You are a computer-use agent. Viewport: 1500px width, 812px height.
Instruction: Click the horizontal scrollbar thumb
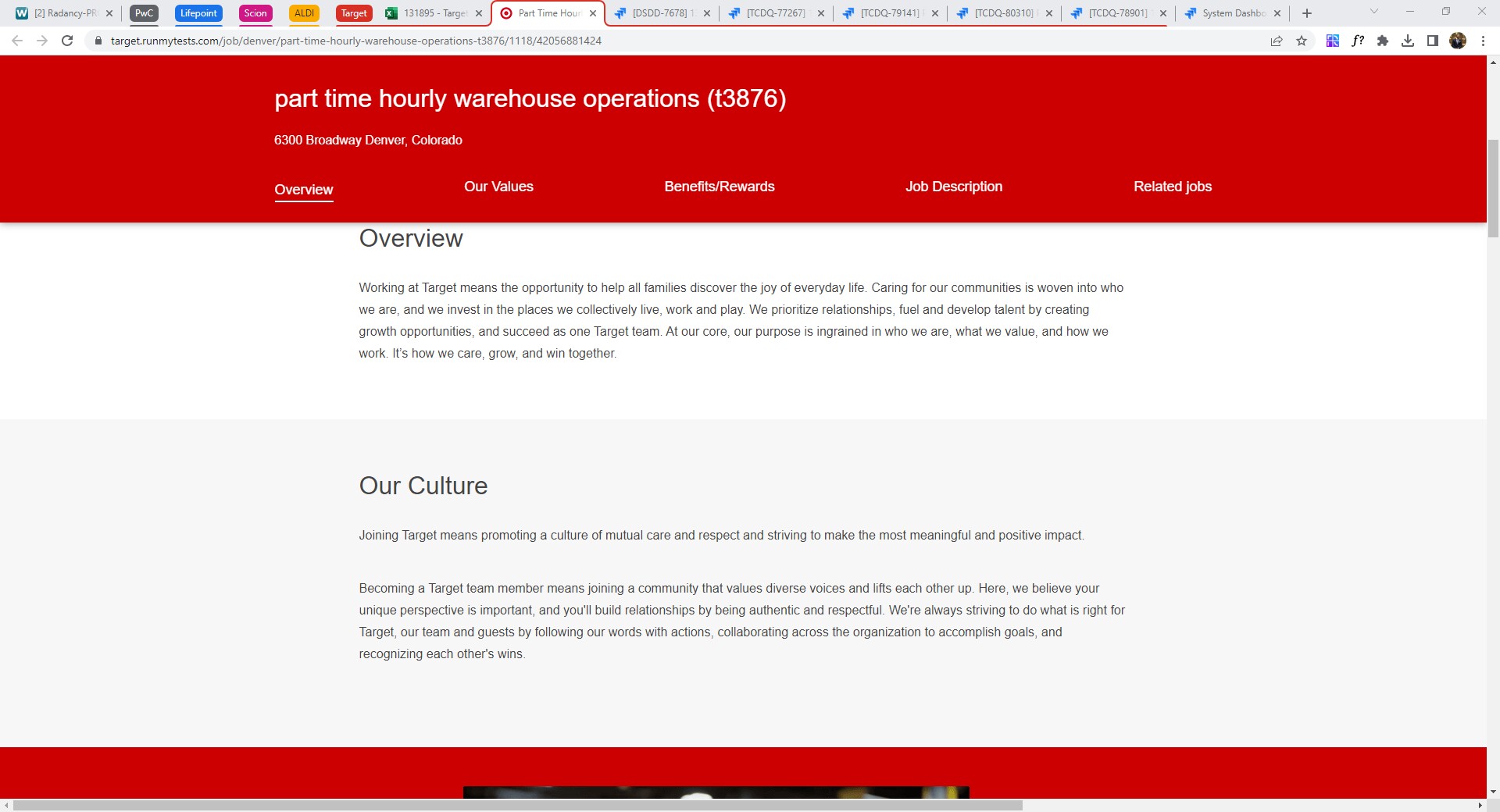[x=518, y=805]
